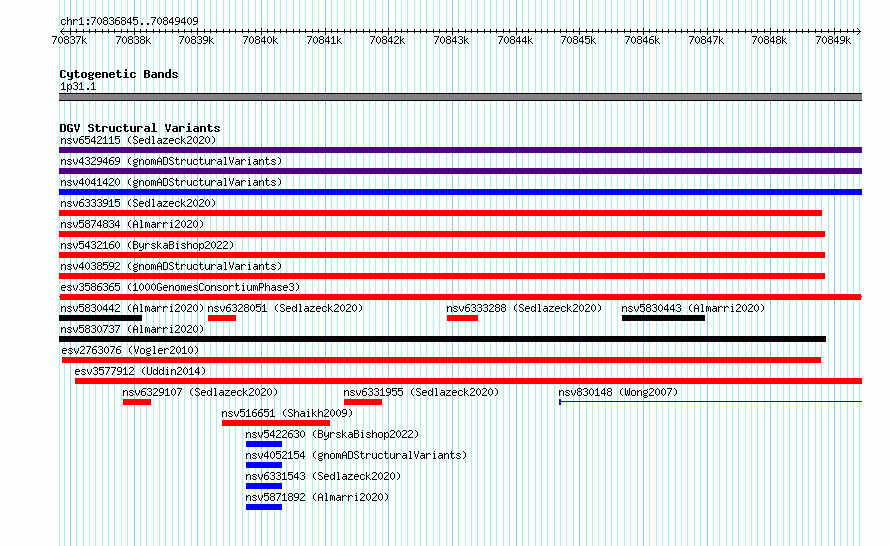890x546 pixels.
Task: Click the red bar under nsv6333915
Action: [440, 213]
